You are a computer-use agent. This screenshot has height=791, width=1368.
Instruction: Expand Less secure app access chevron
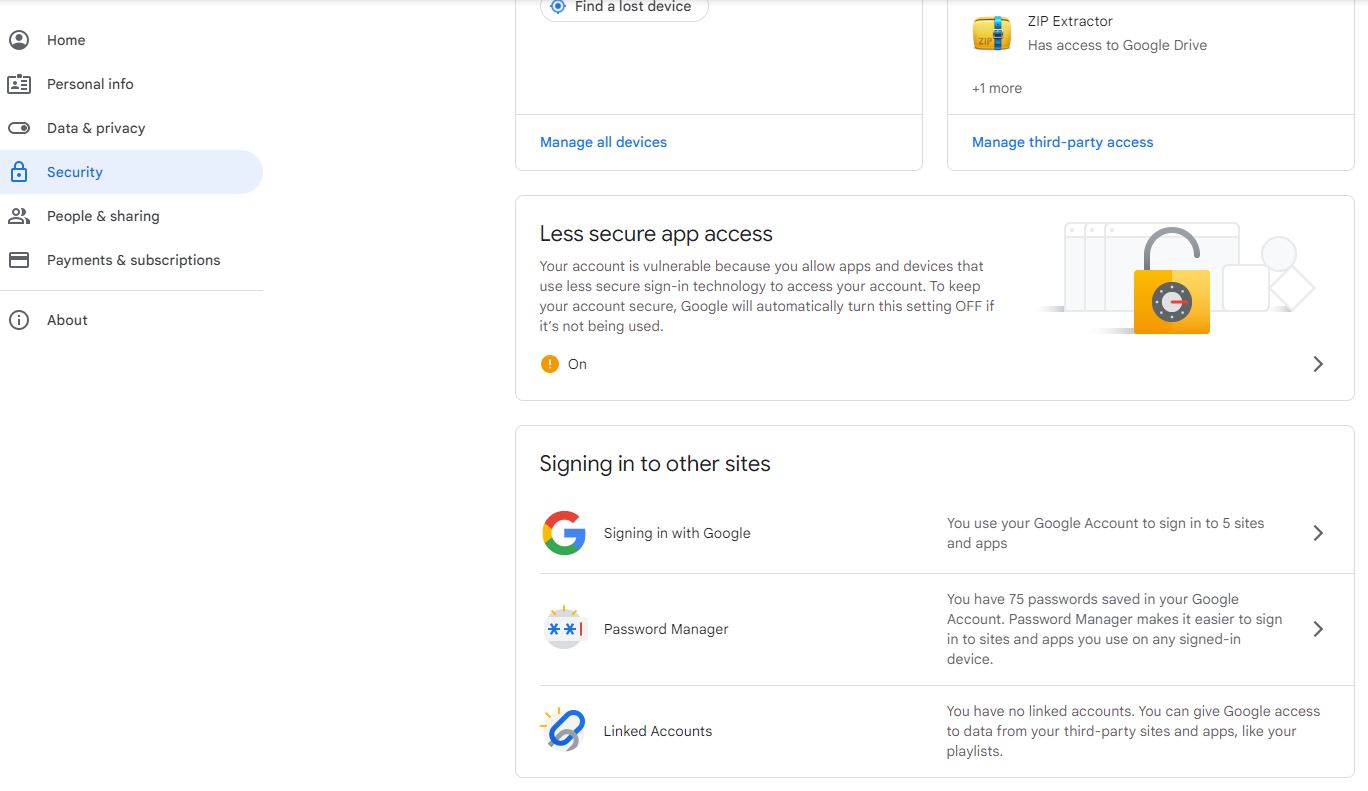pos(1318,364)
